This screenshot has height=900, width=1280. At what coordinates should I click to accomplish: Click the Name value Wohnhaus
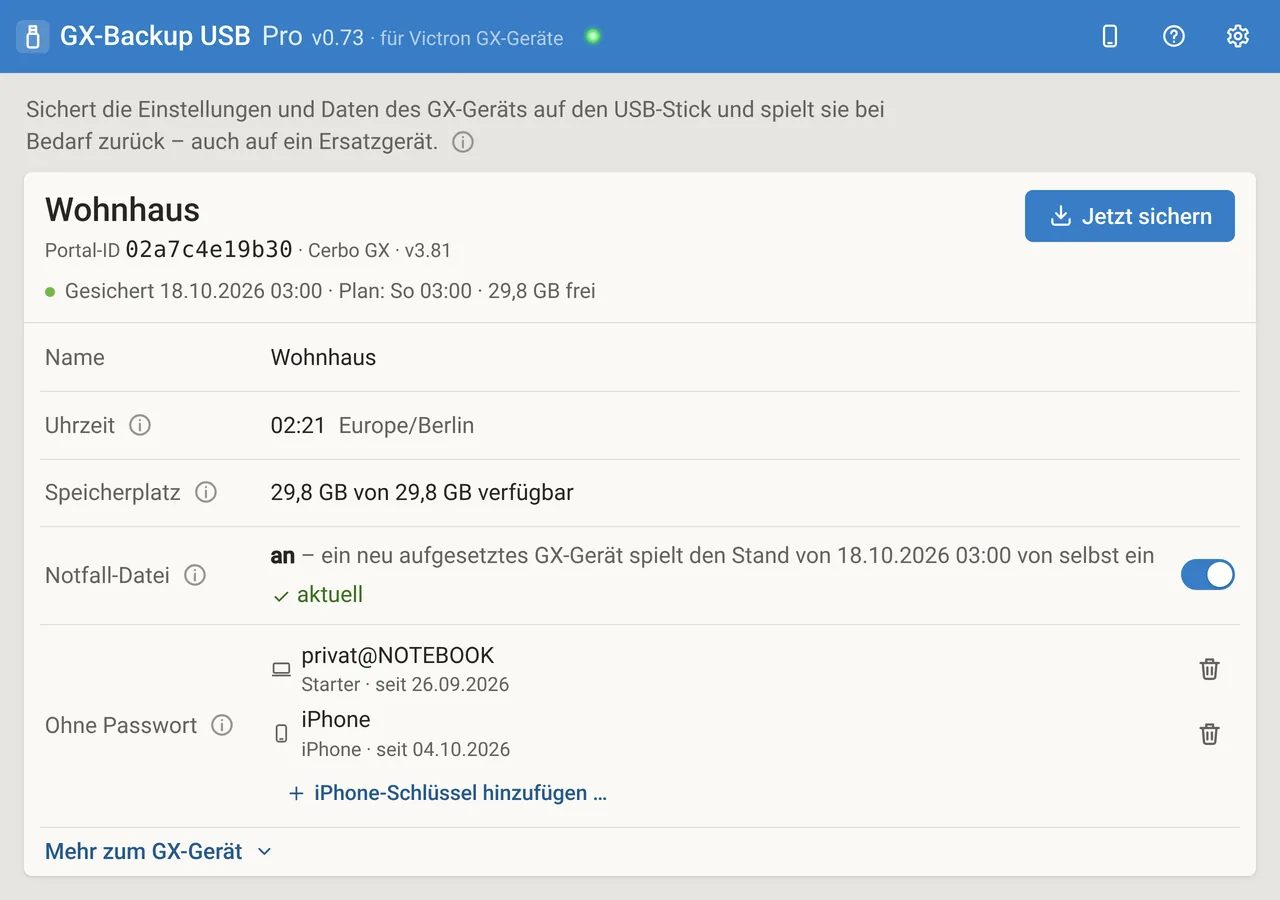323,357
